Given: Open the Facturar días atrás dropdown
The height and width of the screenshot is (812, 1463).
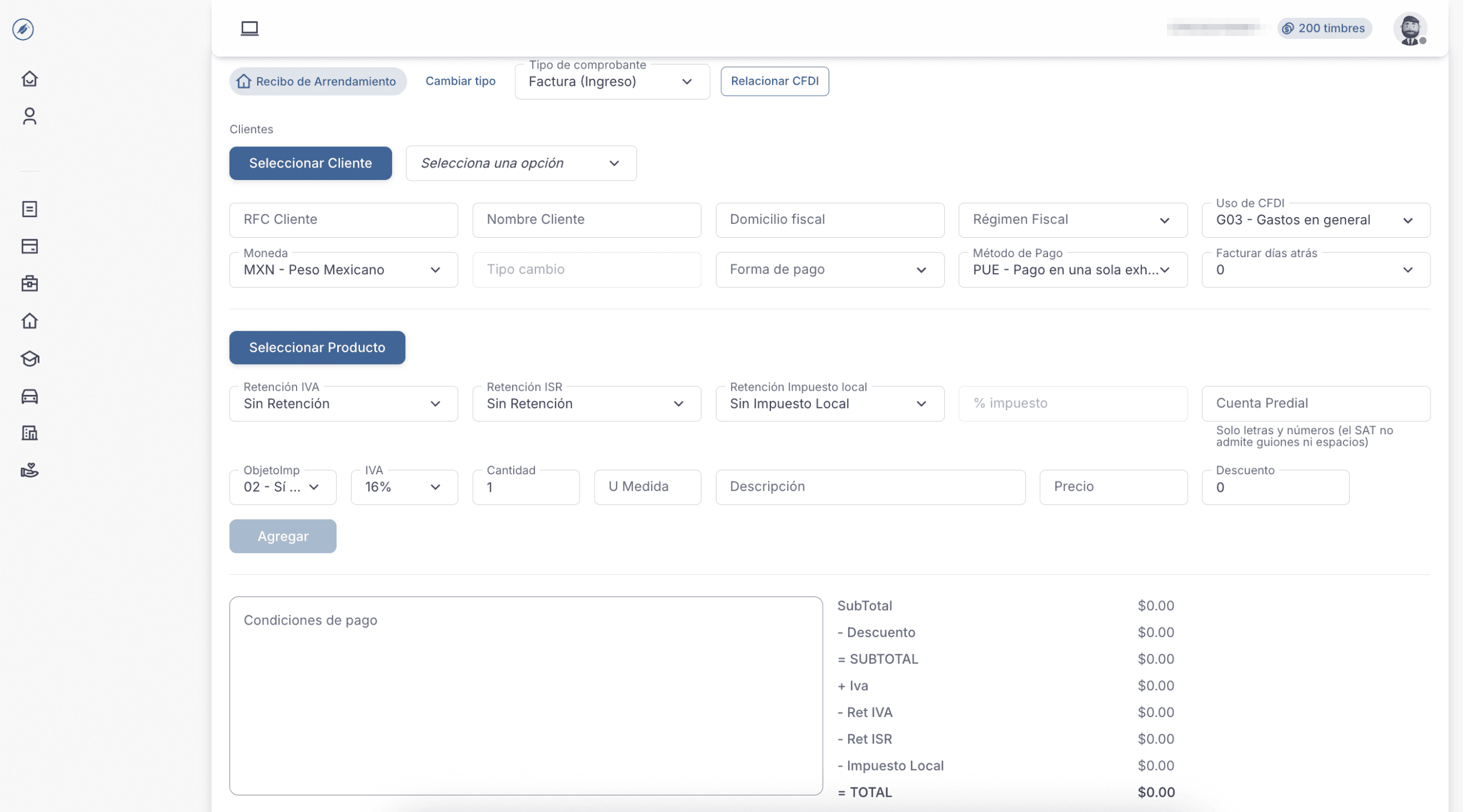Looking at the screenshot, I should tap(1316, 269).
